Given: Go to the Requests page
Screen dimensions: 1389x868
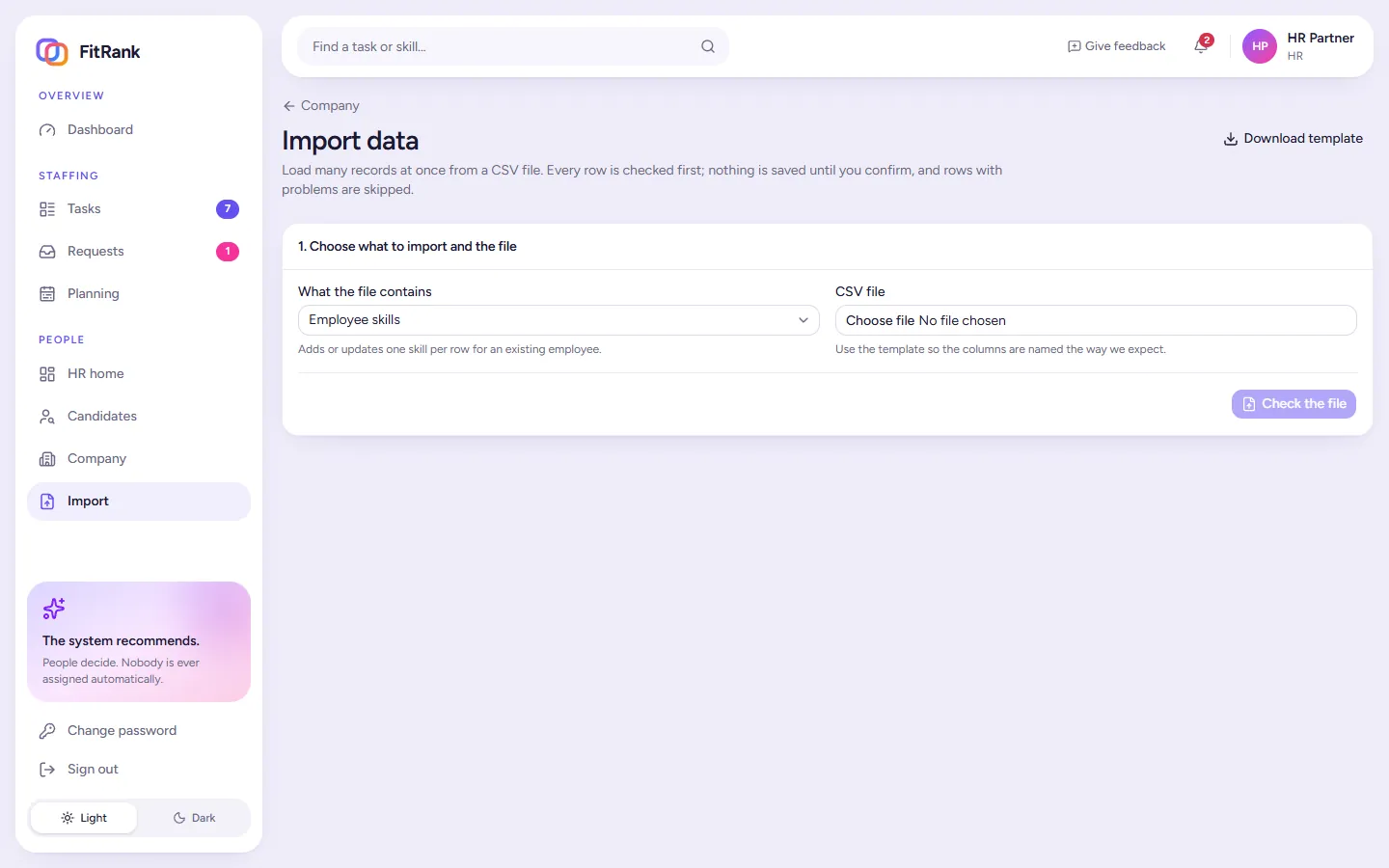Looking at the screenshot, I should tap(139, 252).
